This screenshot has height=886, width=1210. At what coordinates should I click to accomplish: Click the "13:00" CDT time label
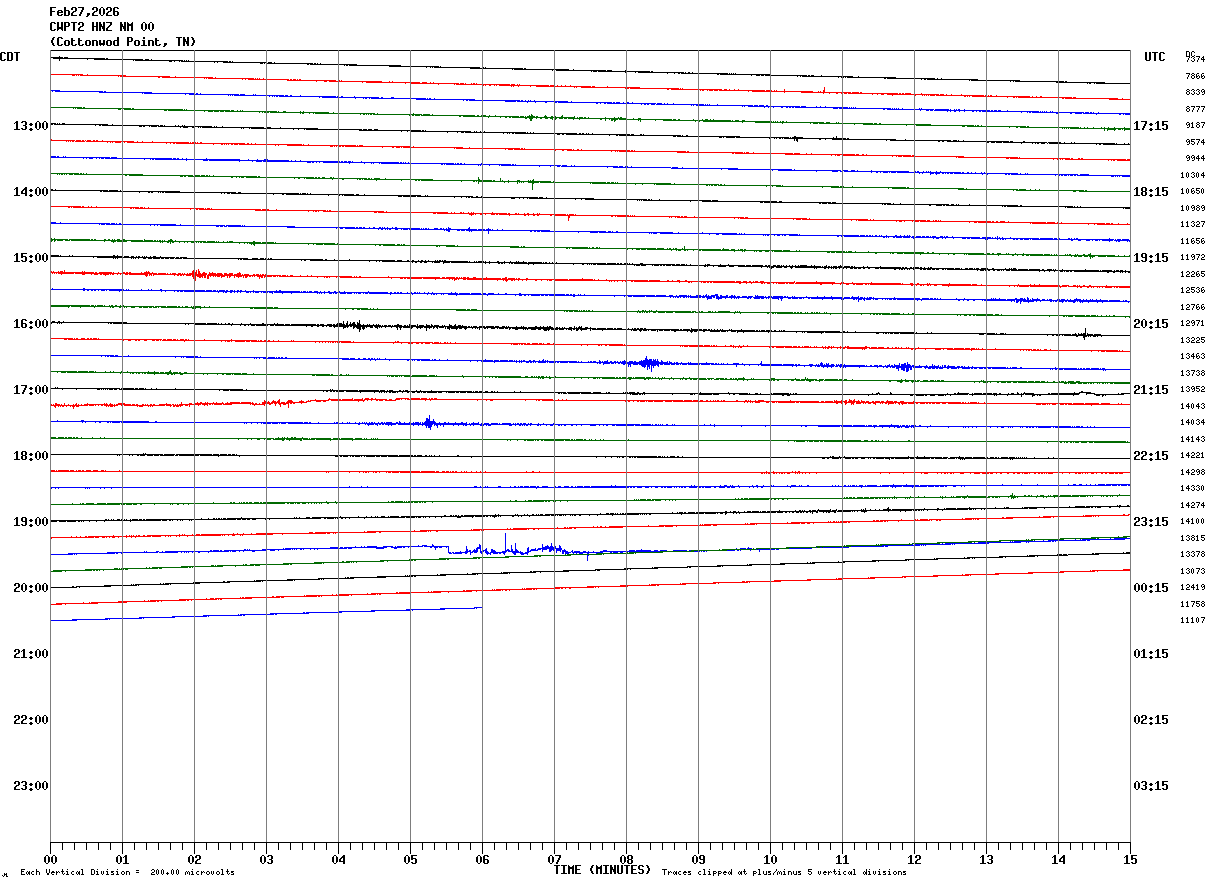[x=30, y=125]
